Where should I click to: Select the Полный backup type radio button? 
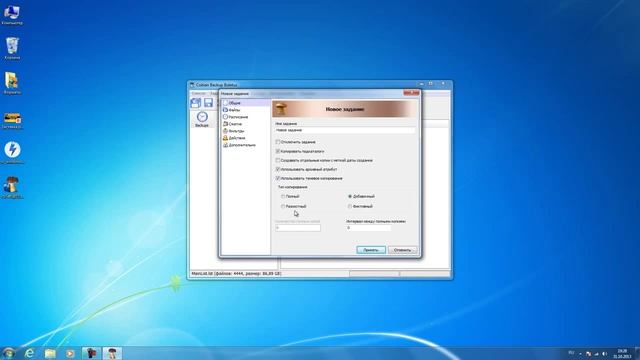point(283,196)
